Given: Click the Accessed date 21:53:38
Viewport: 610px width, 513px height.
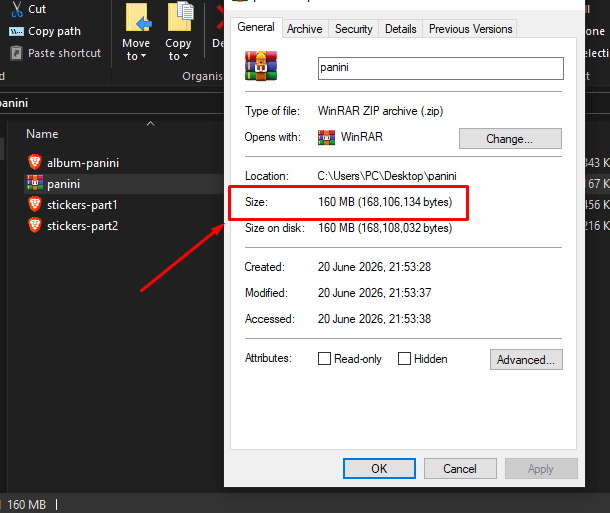Looking at the screenshot, I should 374,319.
